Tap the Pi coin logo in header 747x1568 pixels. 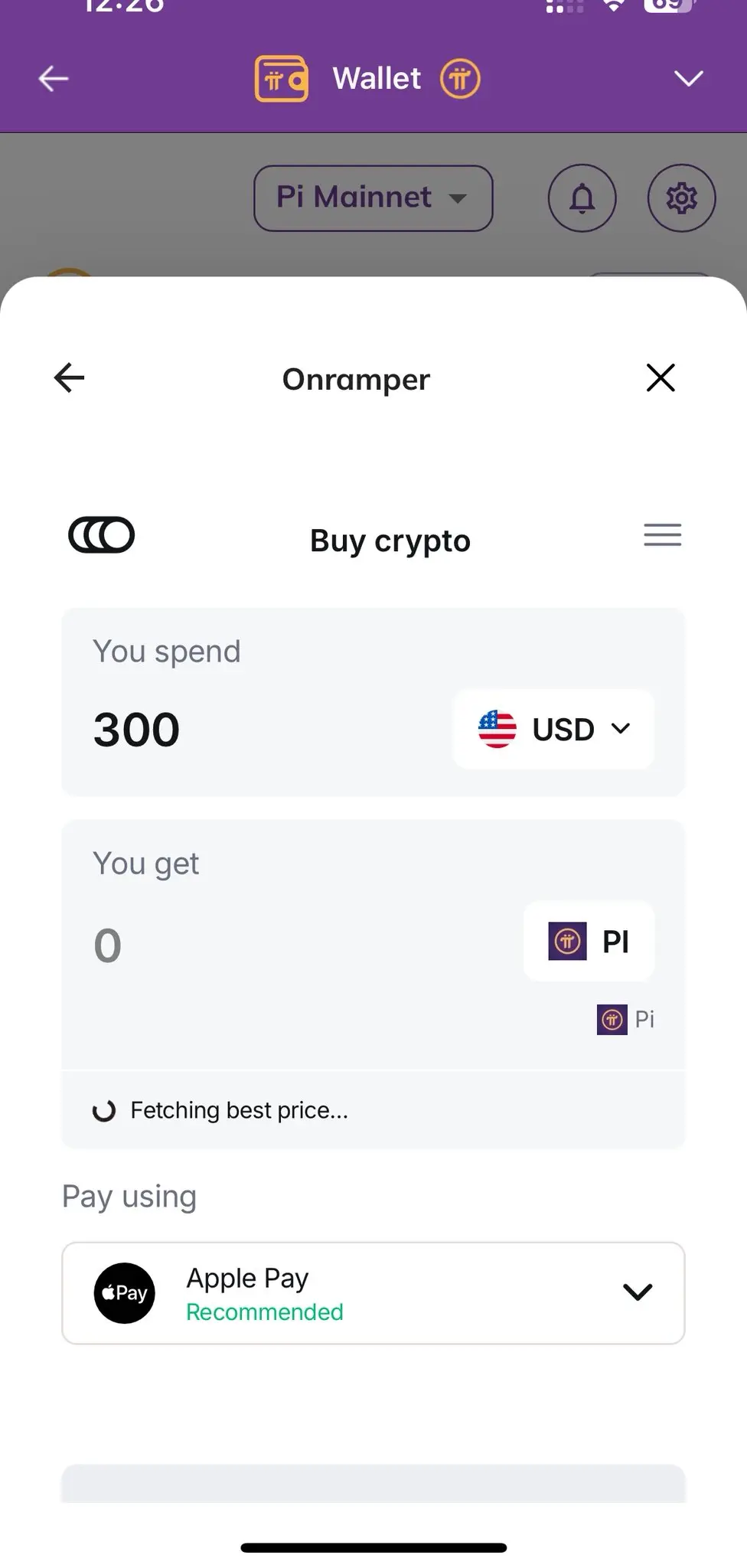coord(460,78)
